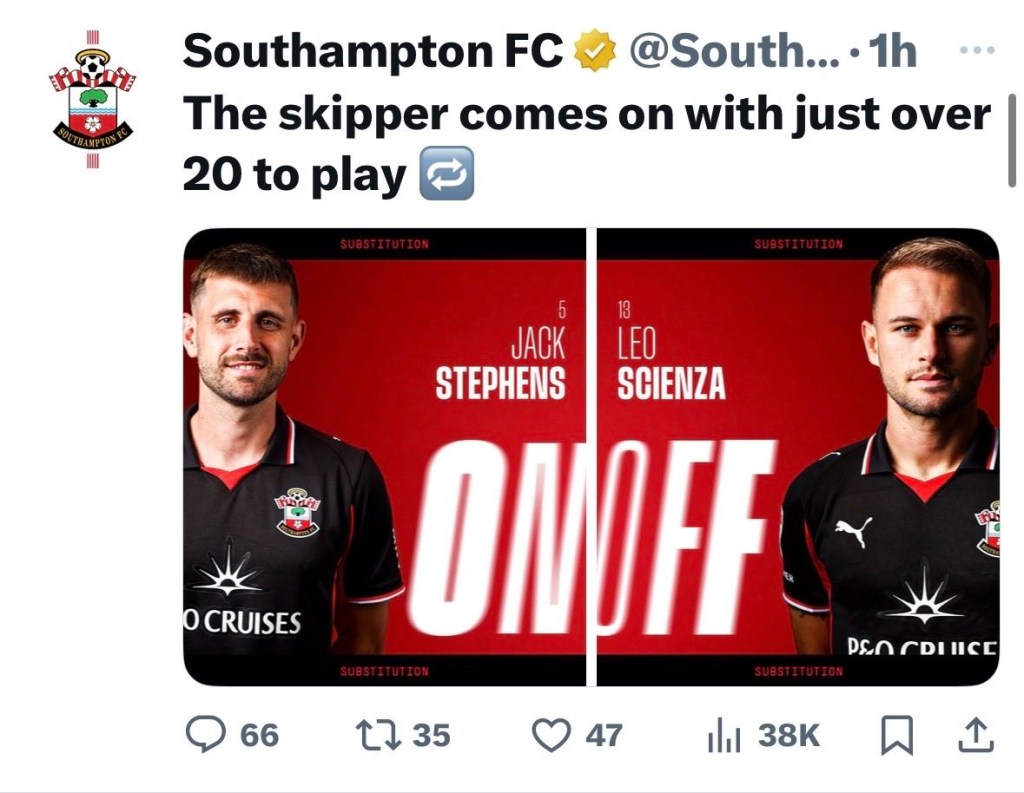
Task: Open the tweet's three-dot more menu
Action: tap(977, 49)
